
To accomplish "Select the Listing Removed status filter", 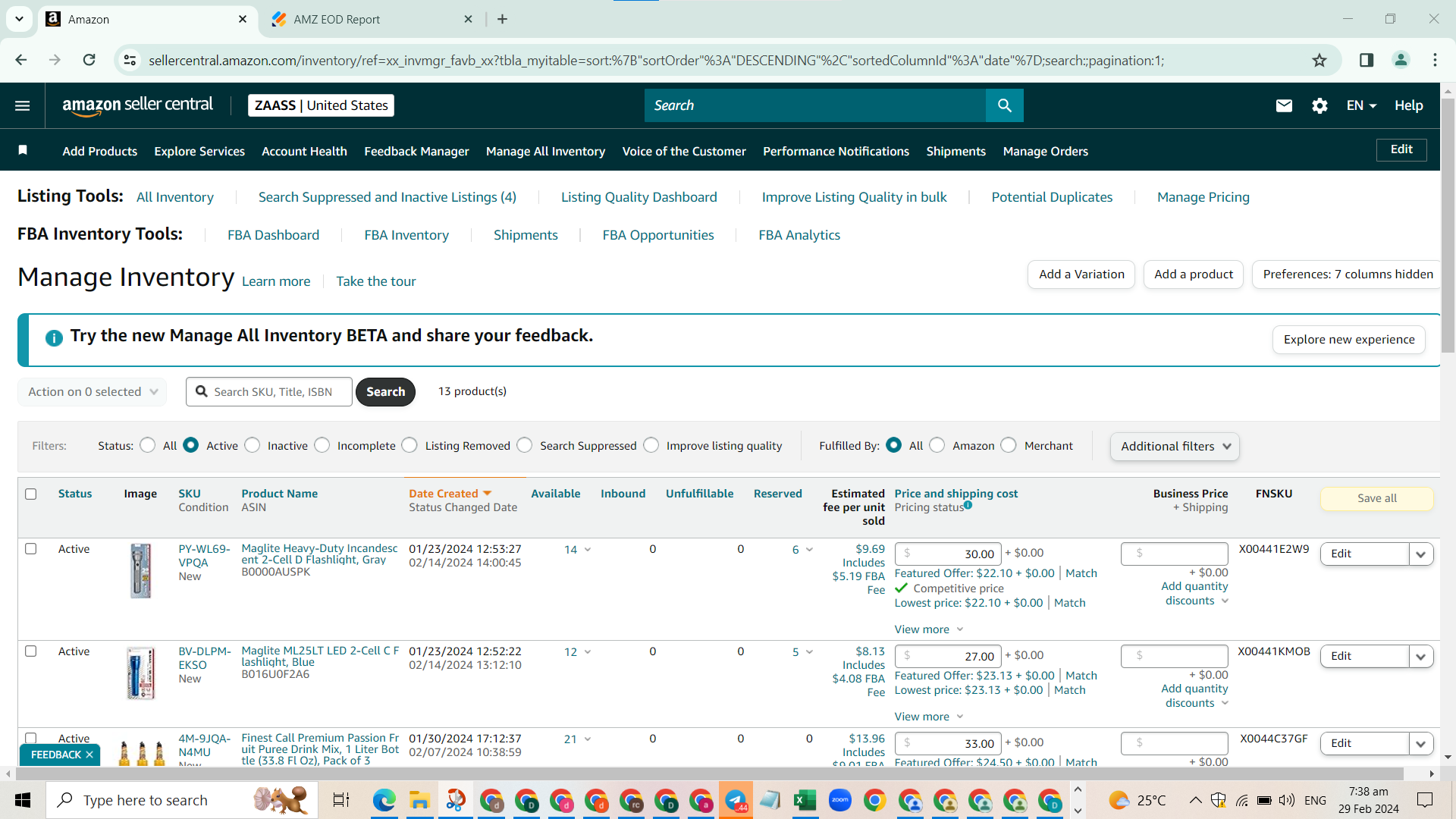I will coord(409,445).
